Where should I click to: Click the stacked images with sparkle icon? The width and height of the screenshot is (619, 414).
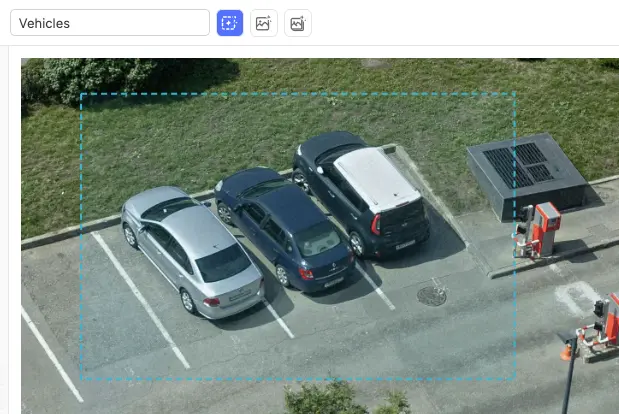tap(298, 23)
